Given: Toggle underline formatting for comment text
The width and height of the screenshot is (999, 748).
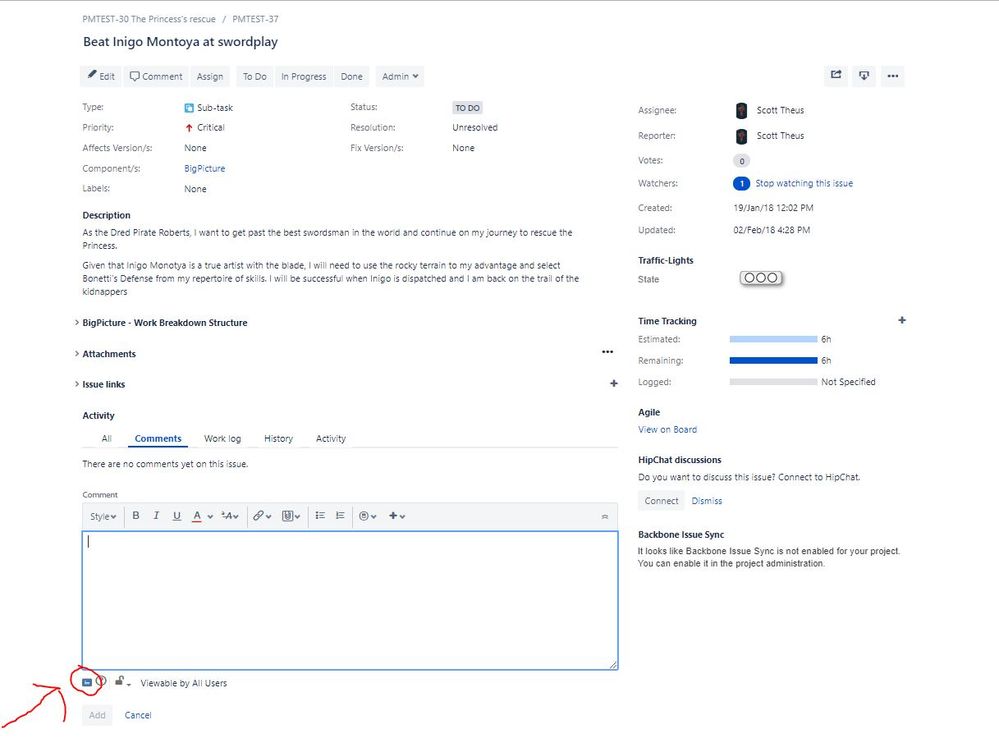Looking at the screenshot, I should point(177,515).
